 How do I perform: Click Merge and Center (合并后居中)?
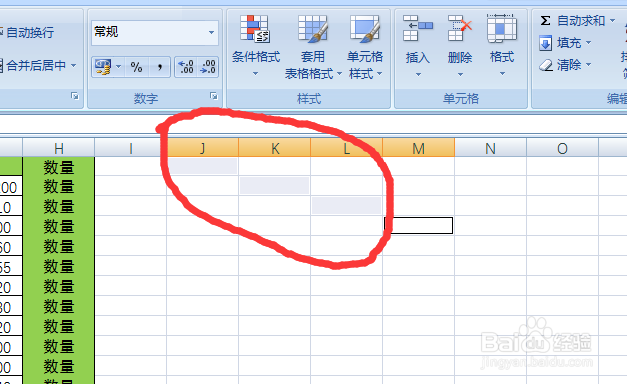(x=33, y=65)
